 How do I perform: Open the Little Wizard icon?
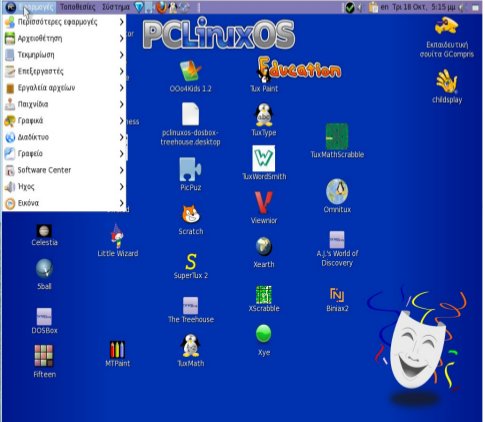[117, 236]
